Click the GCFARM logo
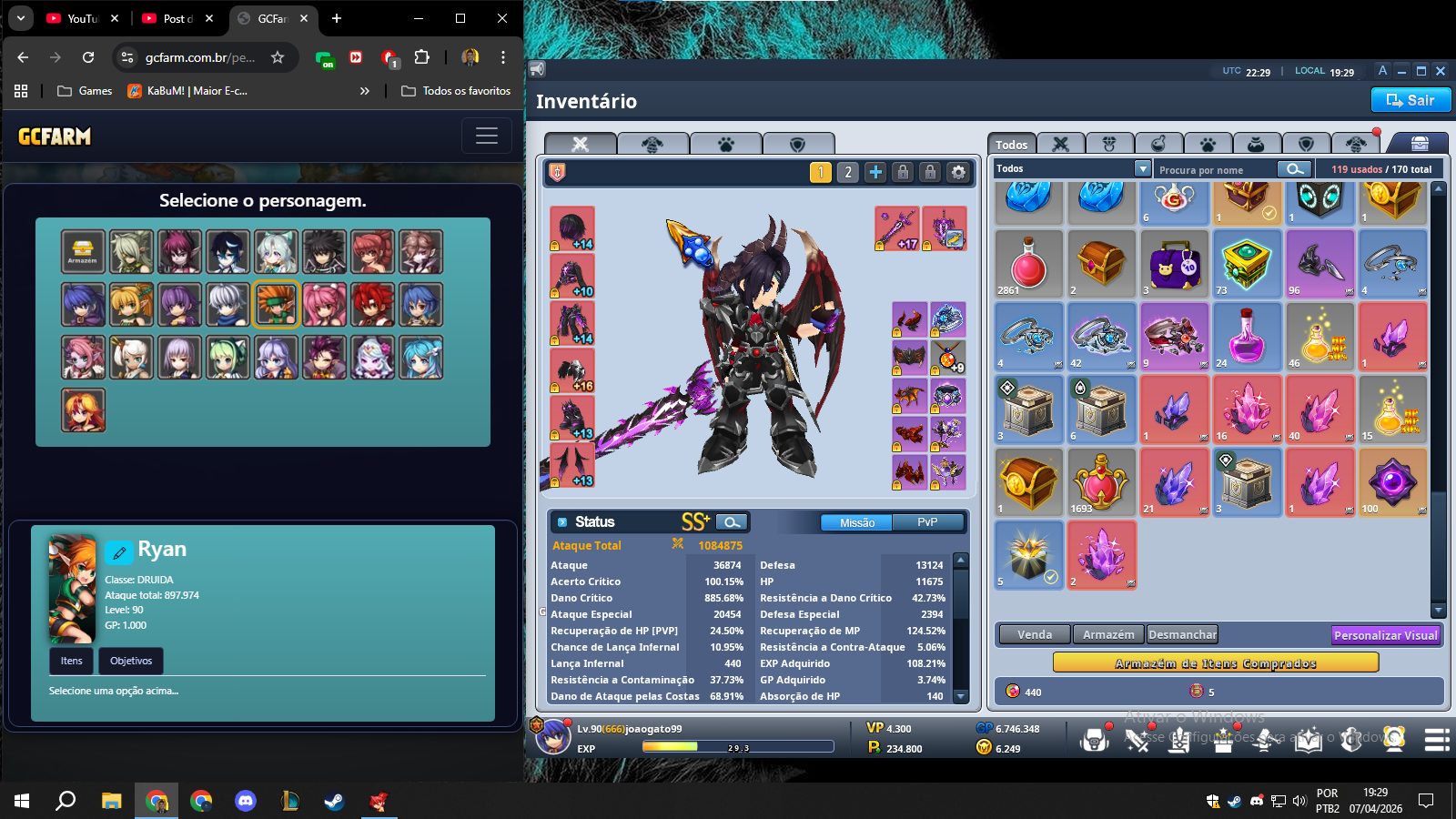This screenshot has width=1456, height=819. 55,136
